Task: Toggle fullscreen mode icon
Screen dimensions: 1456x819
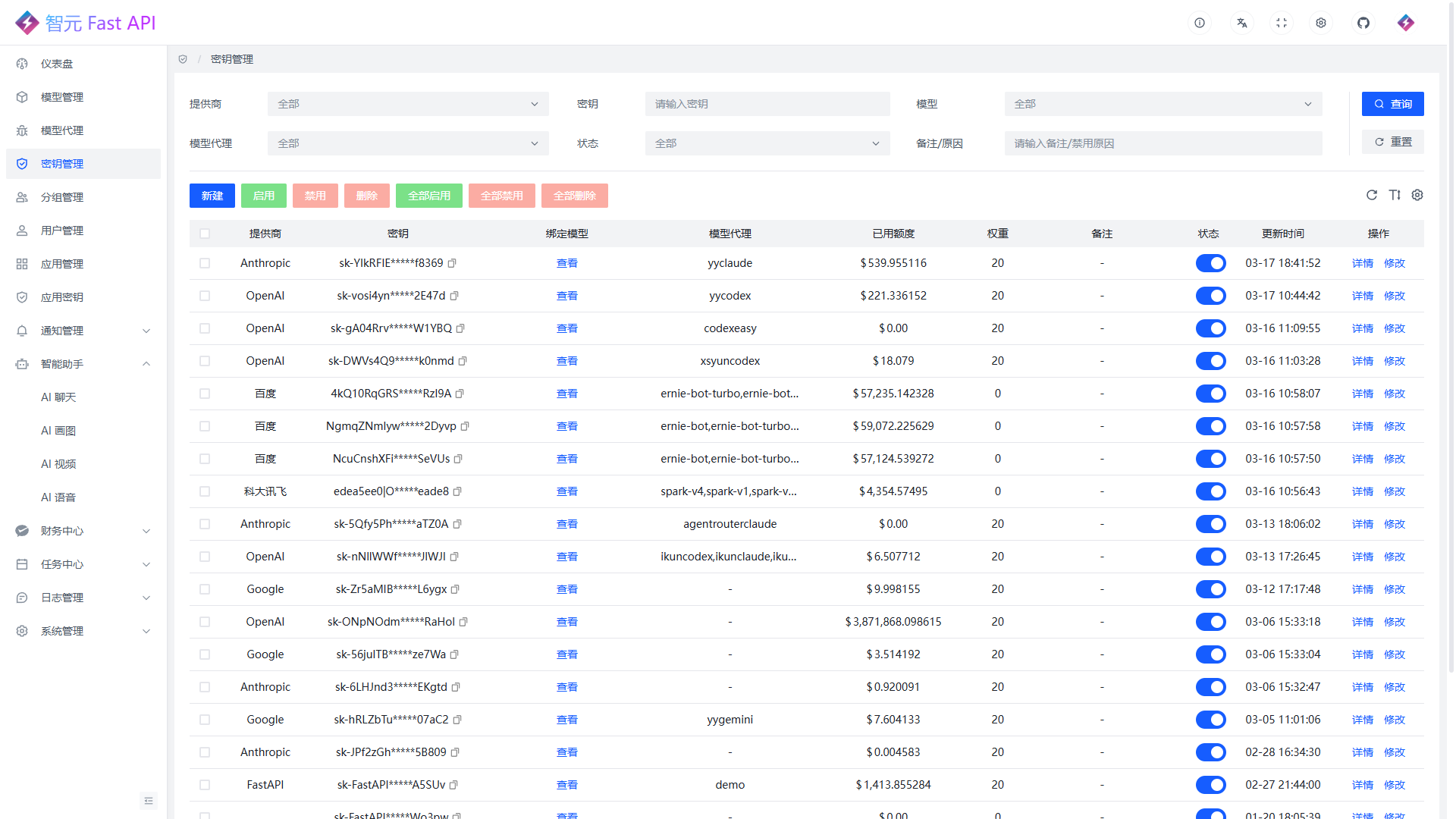Action: click(x=1282, y=23)
